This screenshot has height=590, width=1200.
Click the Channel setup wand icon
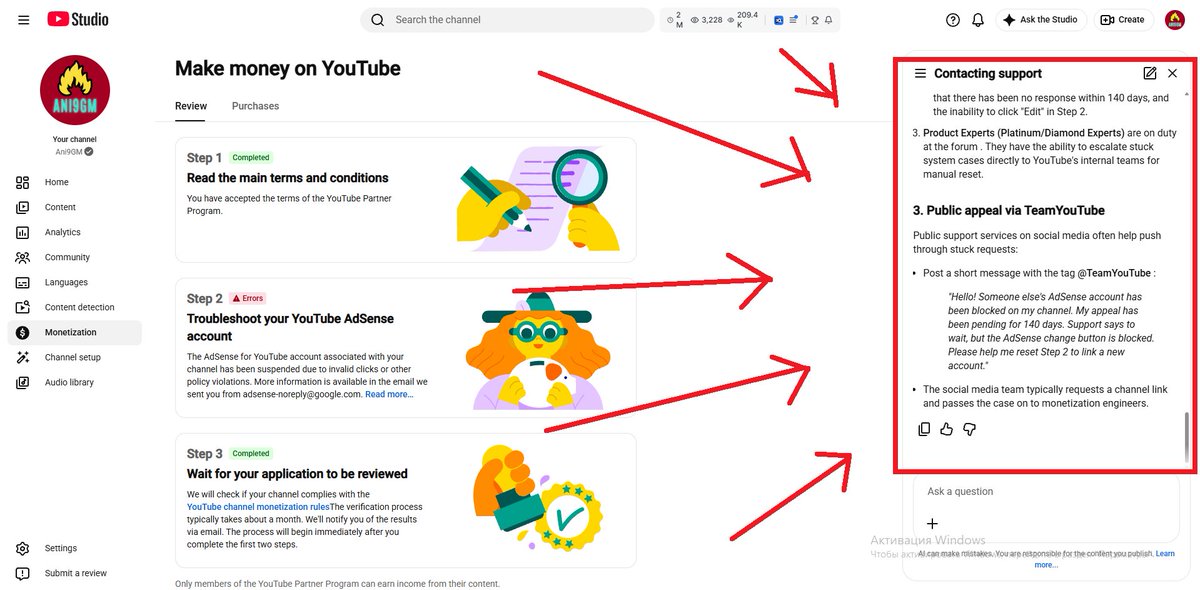[x=23, y=357]
